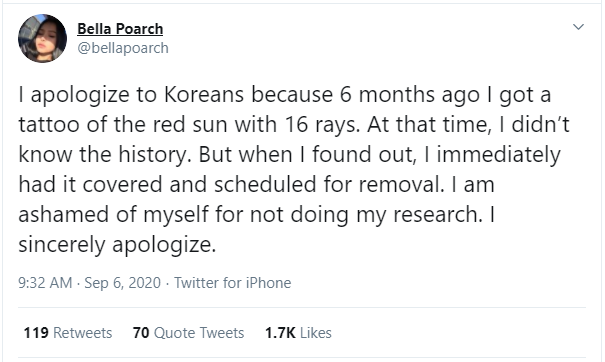Click the word "Likes" label
The width and height of the screenshot is (605, 362).
316,333
